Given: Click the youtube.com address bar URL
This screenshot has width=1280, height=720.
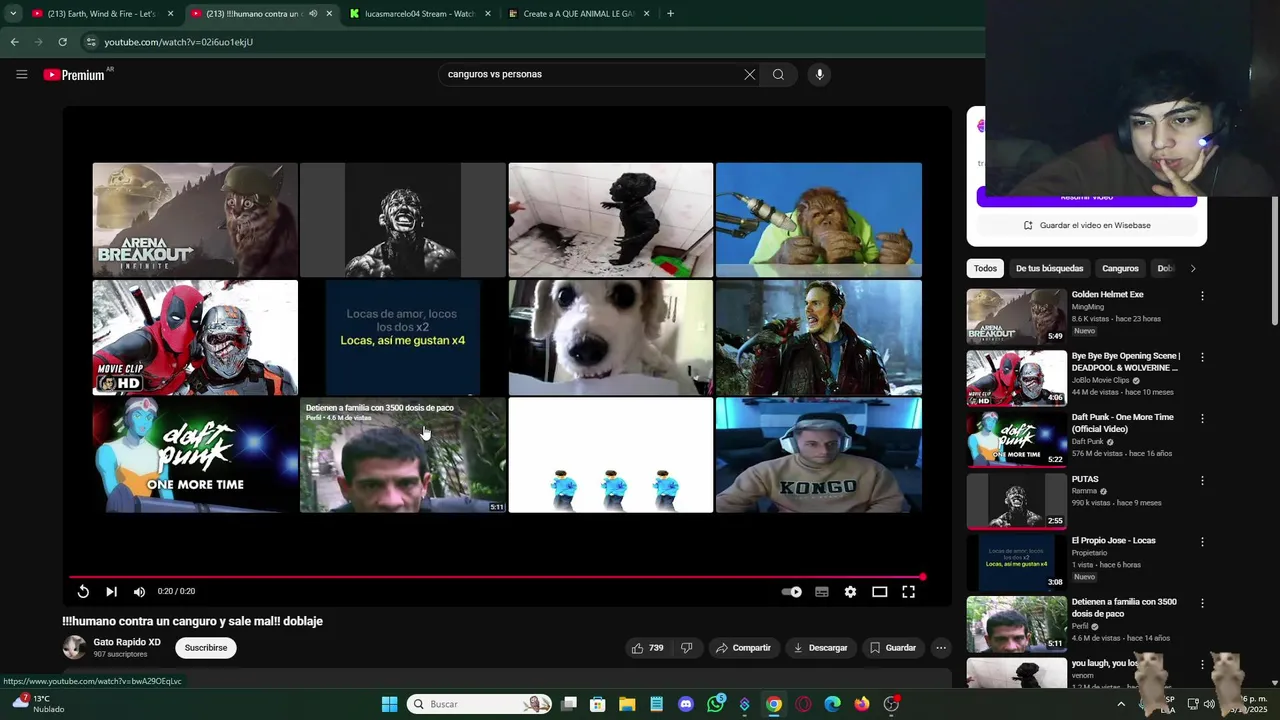Looking at the screenshot, I should click(178, 42).
